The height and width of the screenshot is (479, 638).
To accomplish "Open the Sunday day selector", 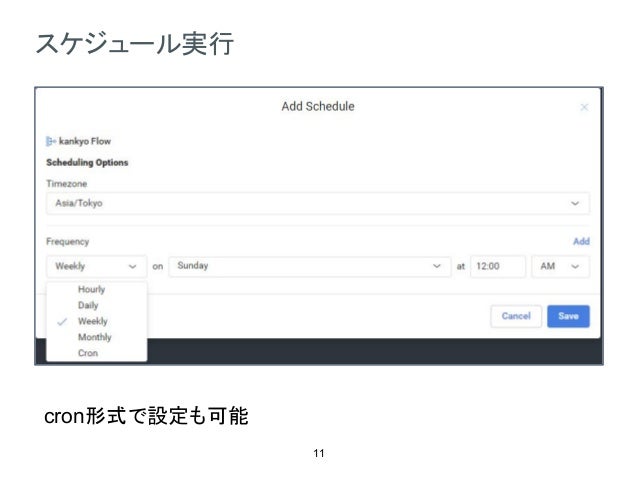I will pos(310,266).
